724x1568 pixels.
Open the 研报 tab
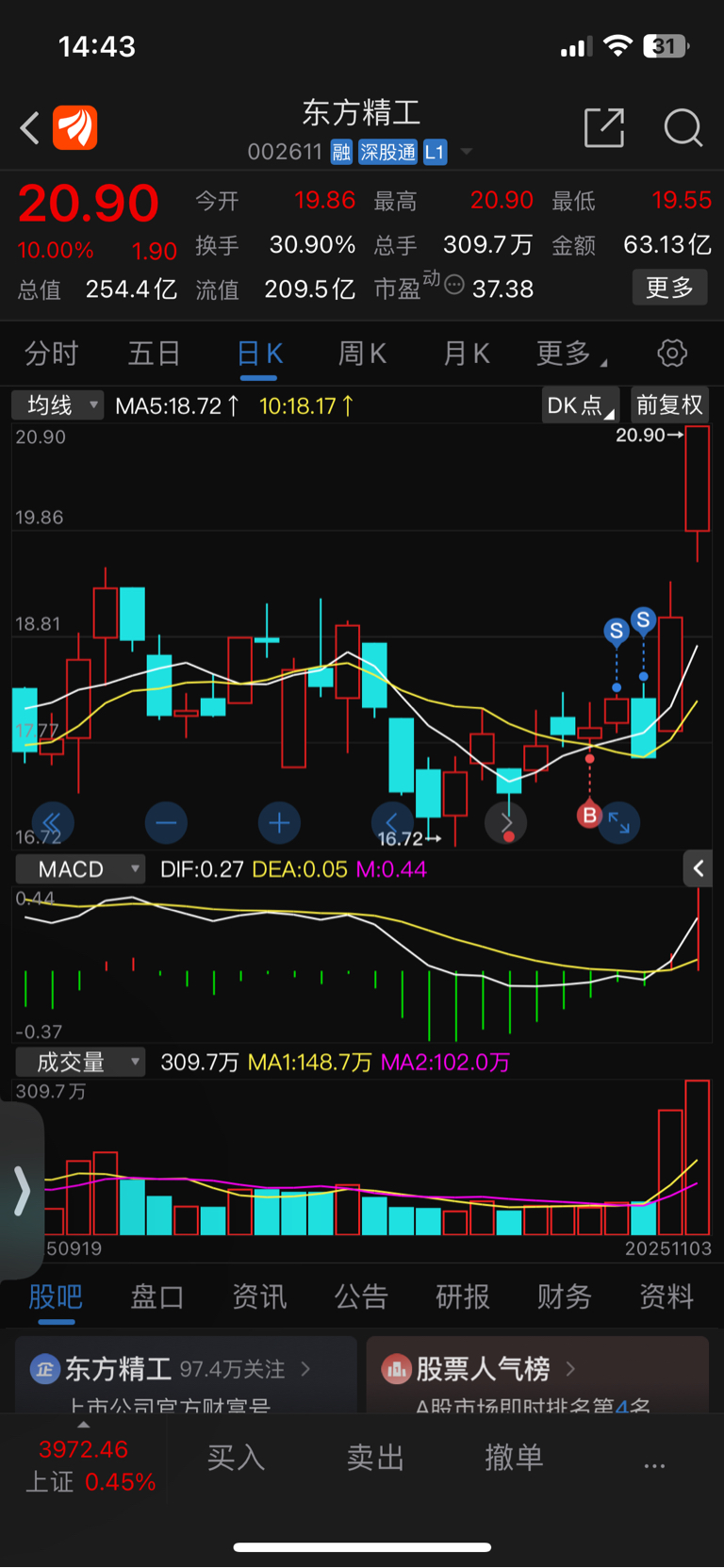[x=463, y=1296]
